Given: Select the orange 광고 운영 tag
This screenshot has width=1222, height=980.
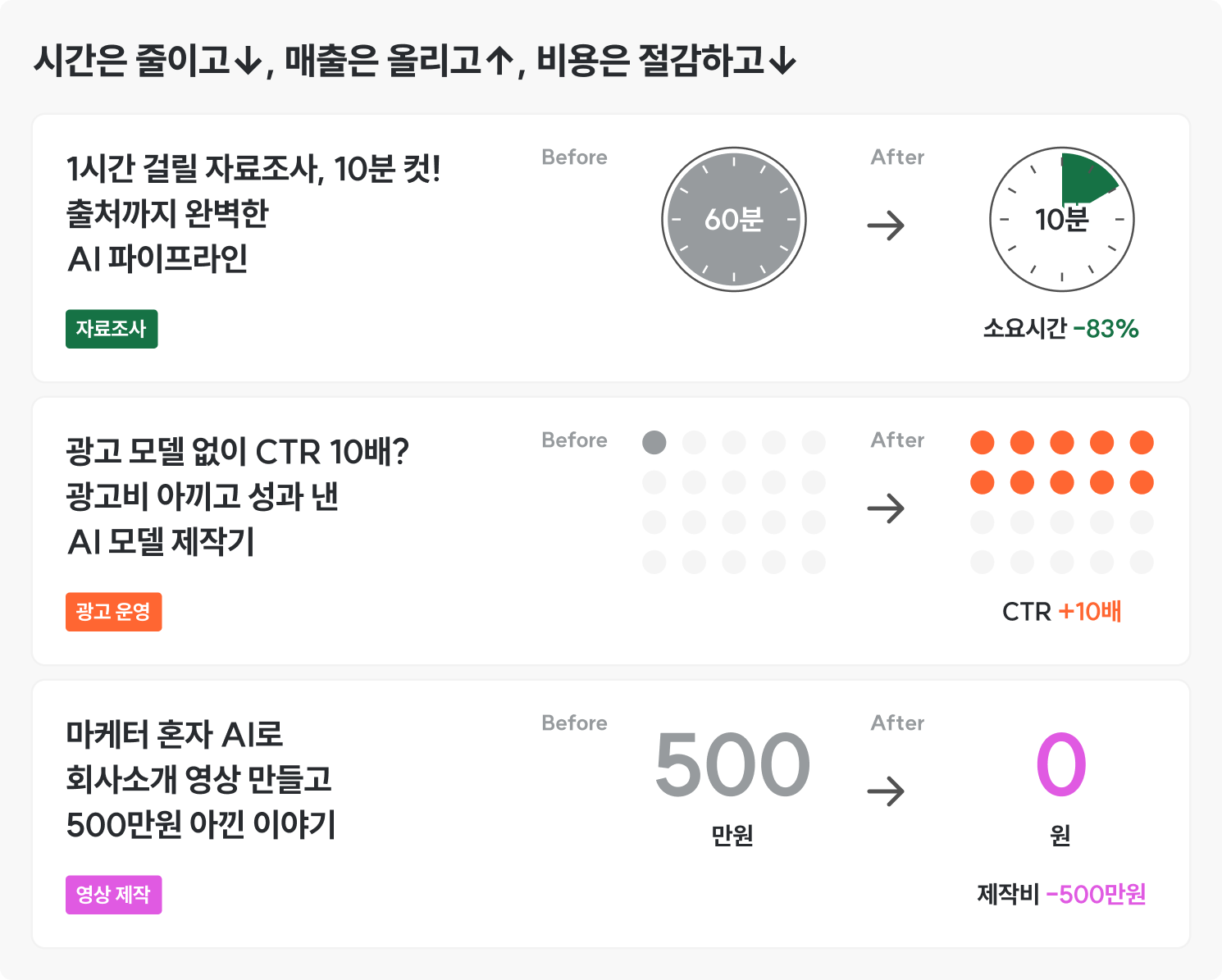Looking at the screenshot, I should click(114, 612).
